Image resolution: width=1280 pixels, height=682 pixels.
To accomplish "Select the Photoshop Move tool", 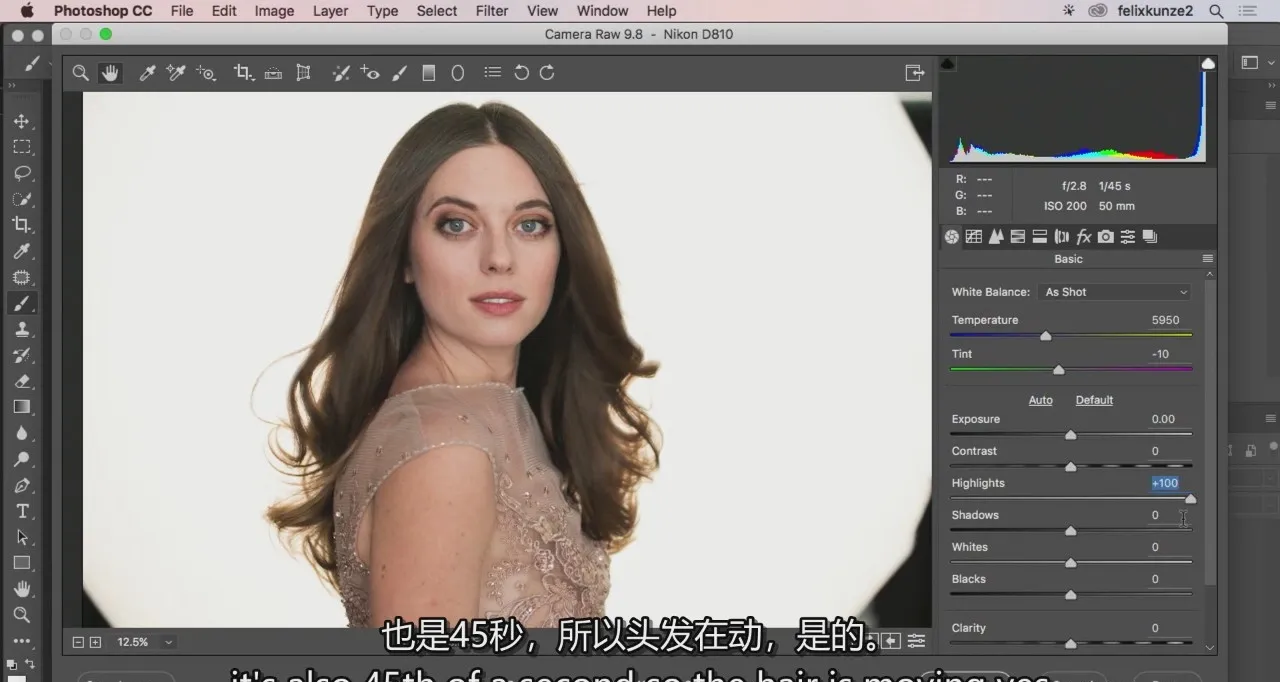I will 21,121.
